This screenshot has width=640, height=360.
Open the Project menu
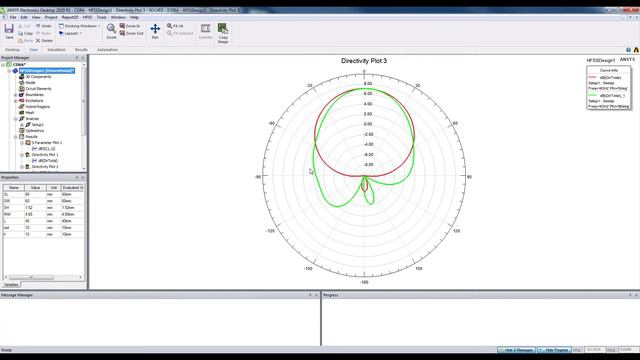pyautogui.click(x=51, y=17)
